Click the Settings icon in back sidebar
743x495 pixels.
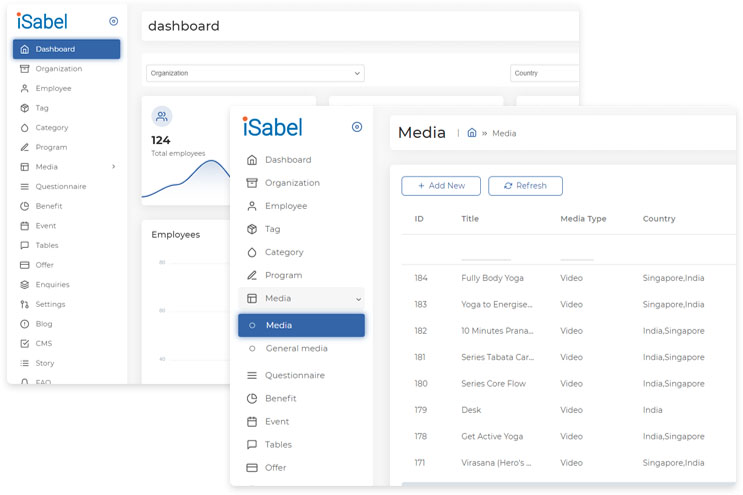click(25, 304)
